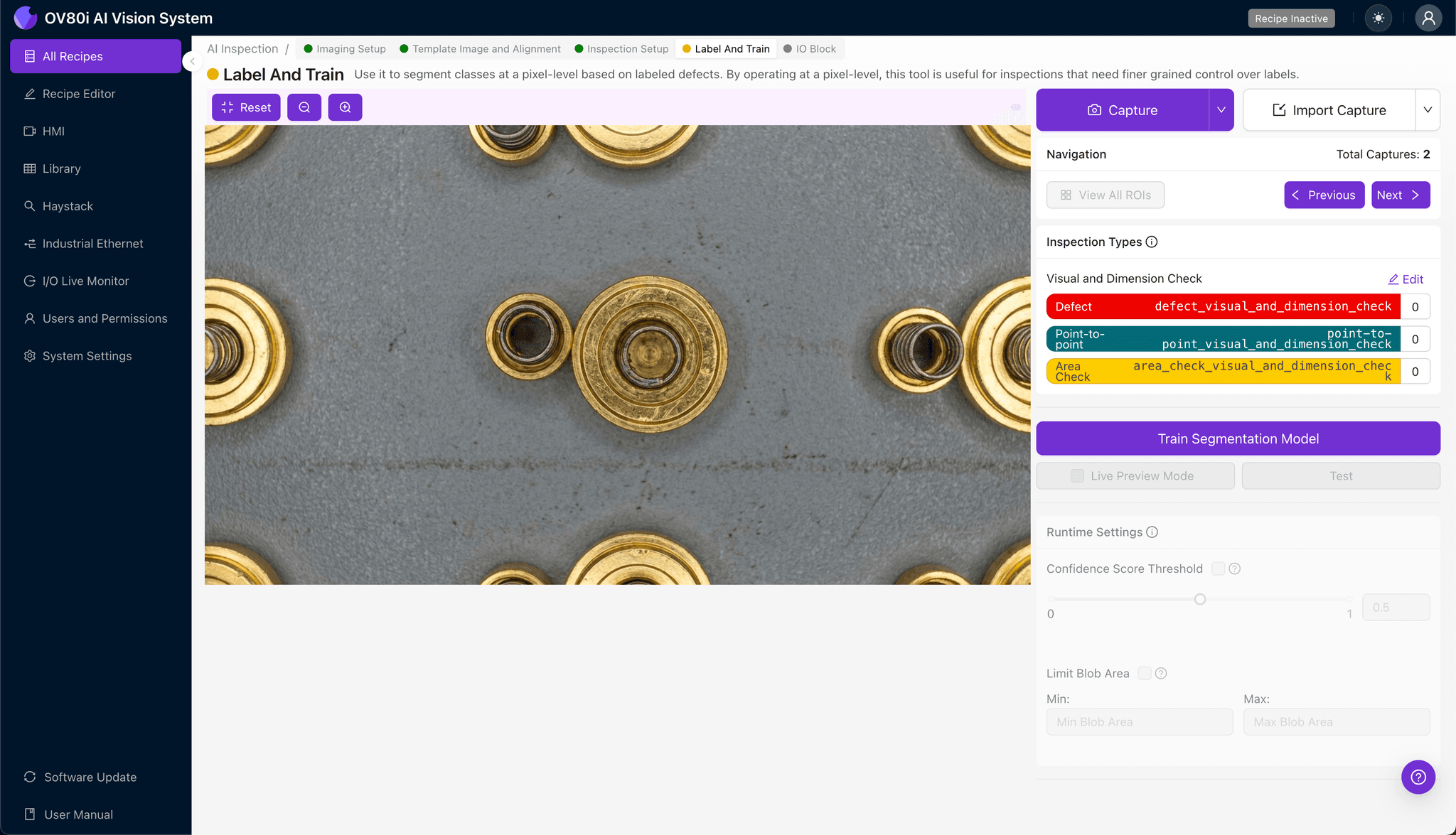Click the zoom in magnifier icon
1456x835 pixels.
point(345,107)
